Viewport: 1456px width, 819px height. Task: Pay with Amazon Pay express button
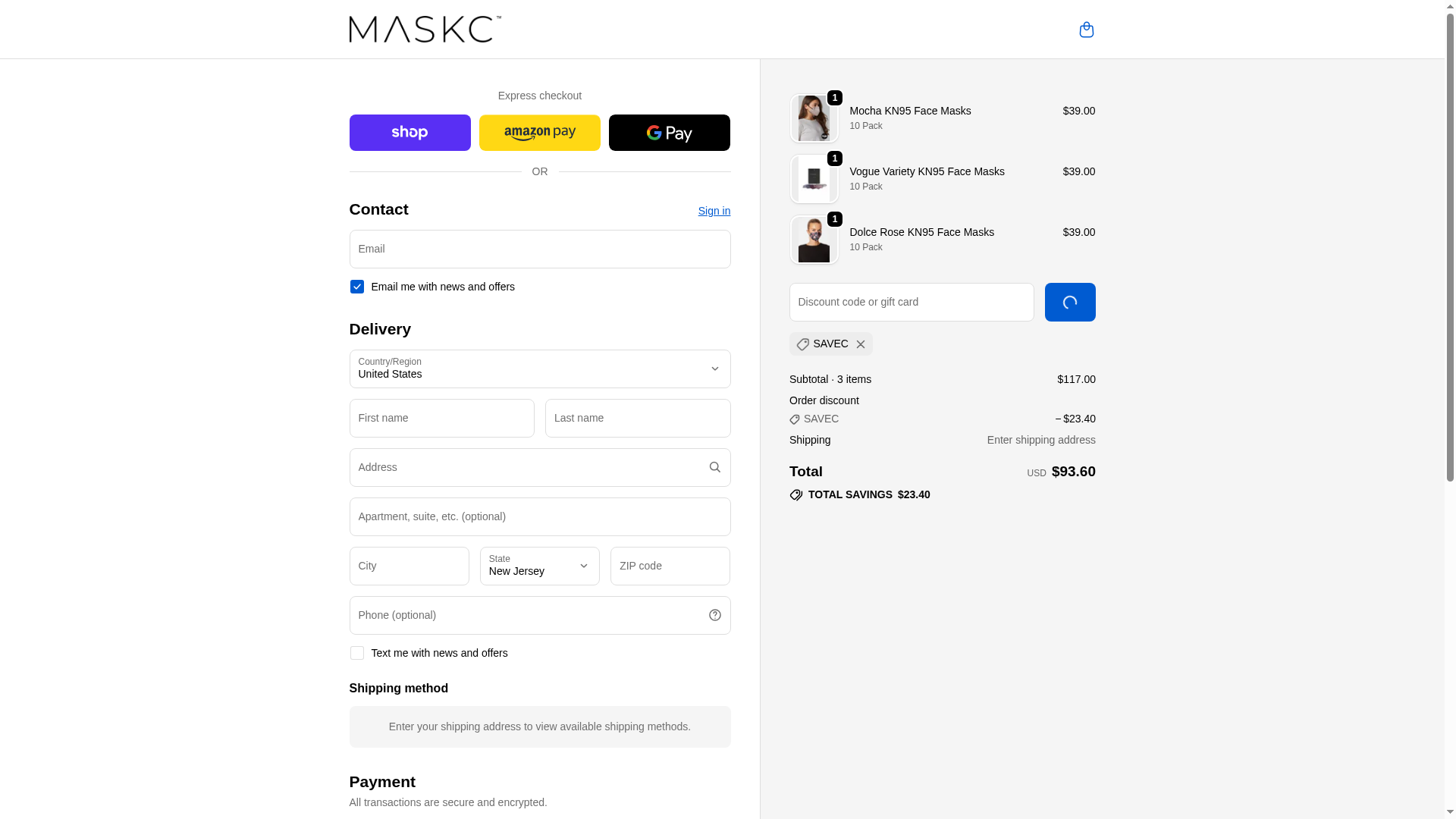(x=539, y=133)
